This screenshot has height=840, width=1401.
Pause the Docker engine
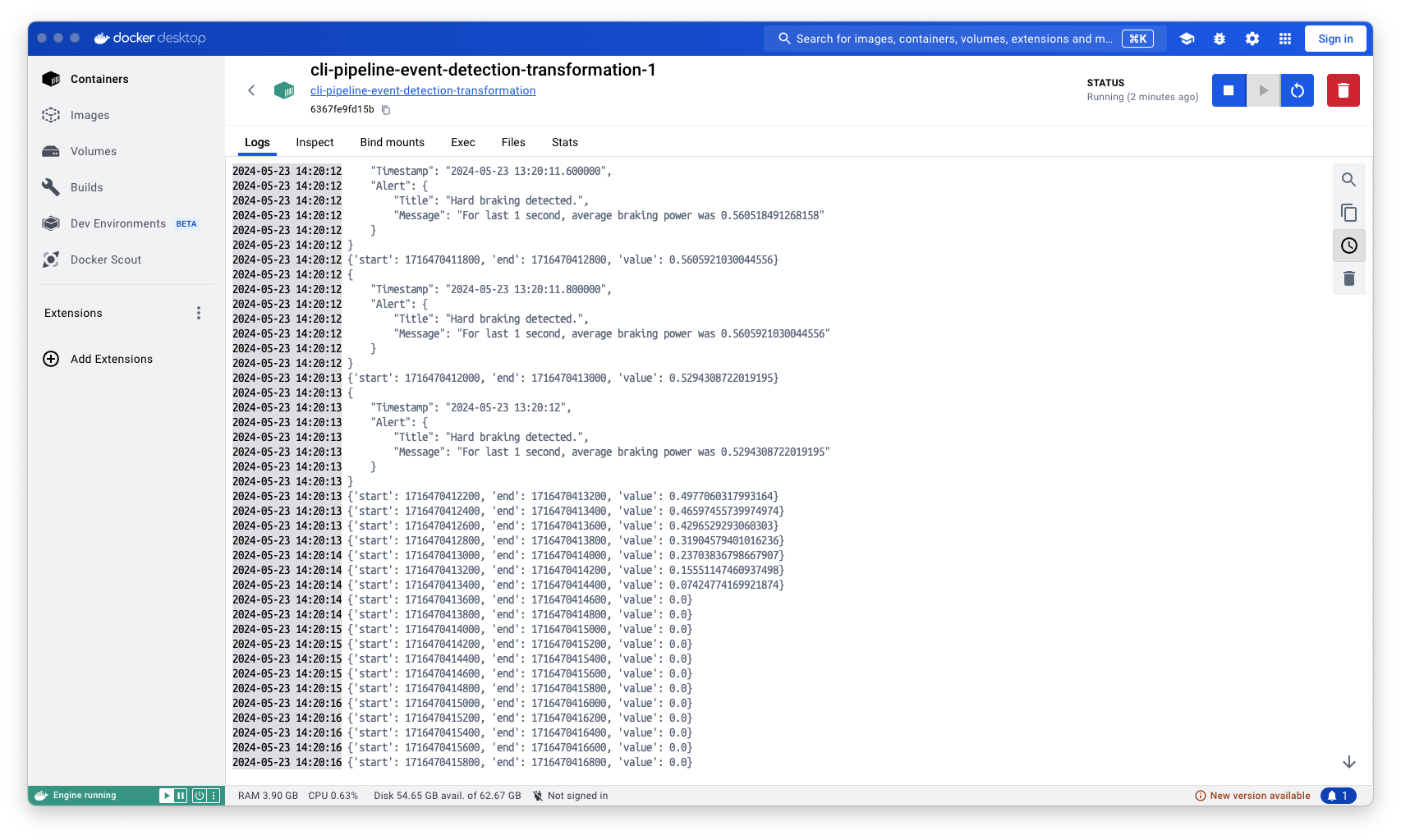[181, 796]
